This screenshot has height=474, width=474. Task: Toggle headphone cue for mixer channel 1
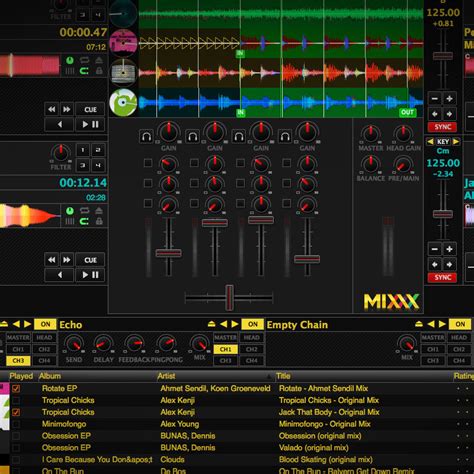(x=146, y=136)
